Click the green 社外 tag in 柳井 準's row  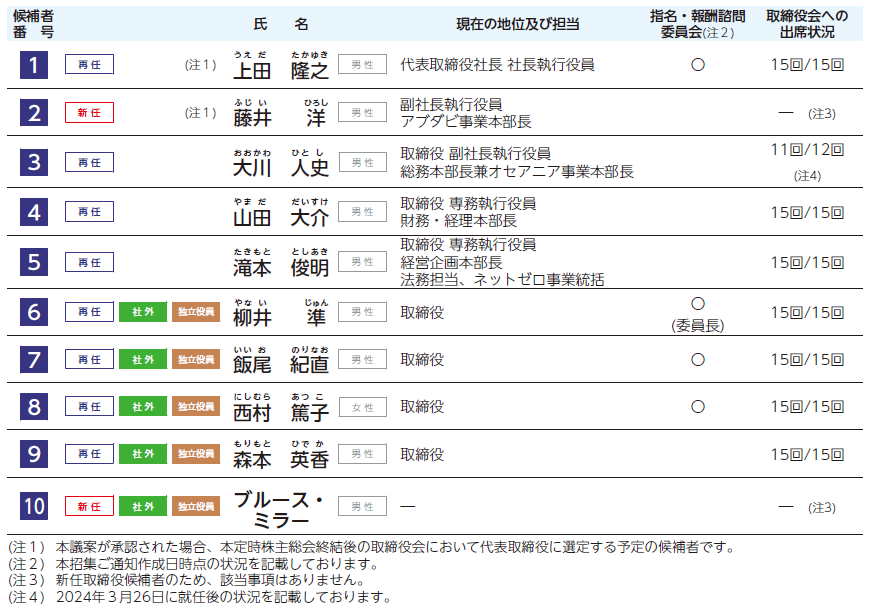[143, 312]
